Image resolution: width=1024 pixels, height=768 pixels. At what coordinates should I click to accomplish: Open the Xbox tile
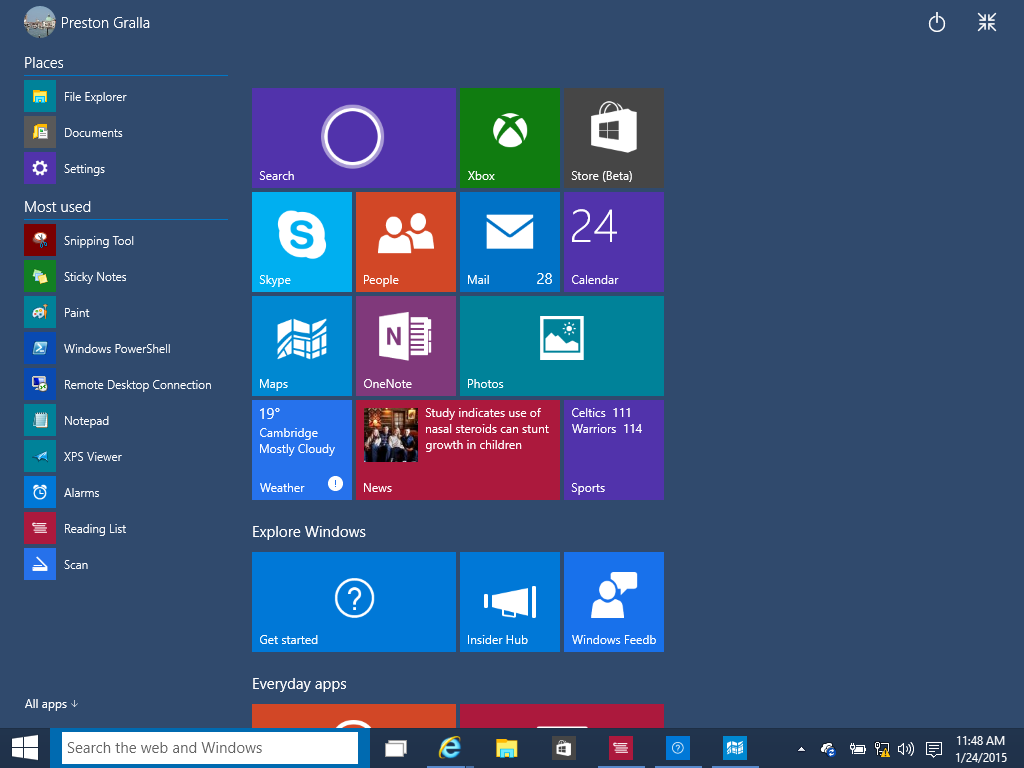(x=509, y=138)
